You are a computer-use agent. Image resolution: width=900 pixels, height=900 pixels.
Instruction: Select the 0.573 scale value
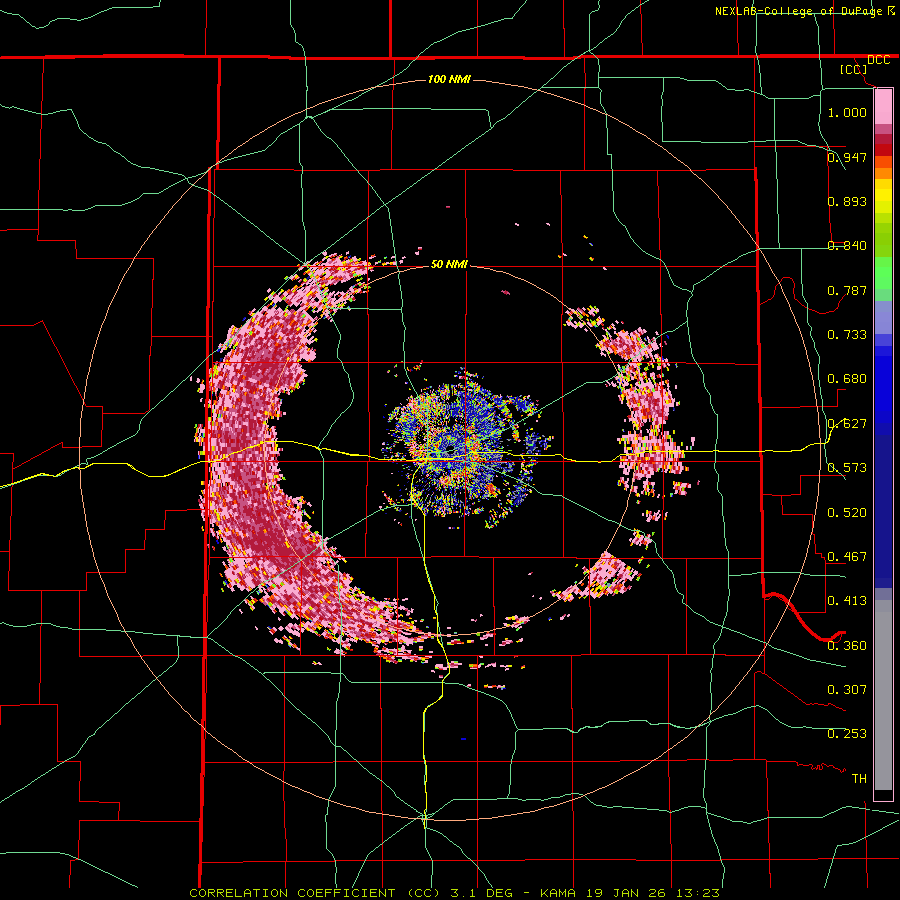[847, 468]
